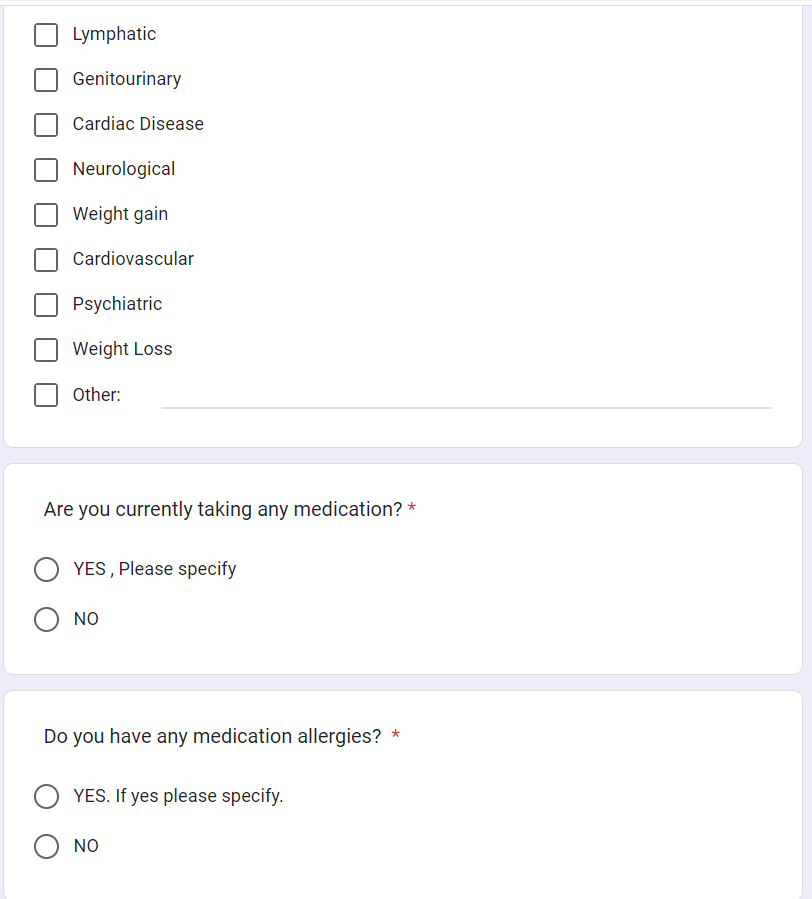812x899 pixels.
Task: Click the Other text input line
Action: tap(466, 396)
